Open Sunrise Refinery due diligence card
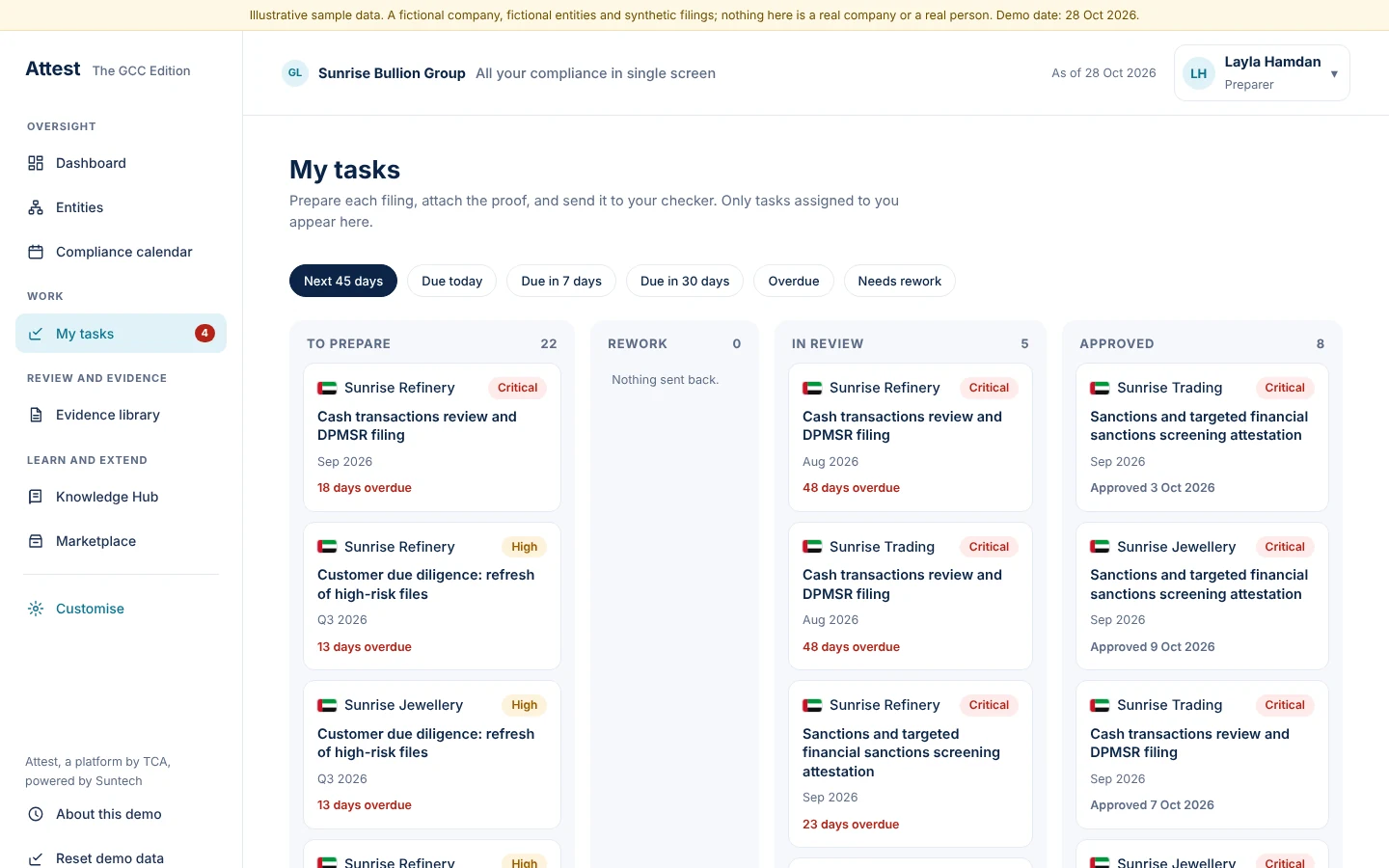 (432, 596)
